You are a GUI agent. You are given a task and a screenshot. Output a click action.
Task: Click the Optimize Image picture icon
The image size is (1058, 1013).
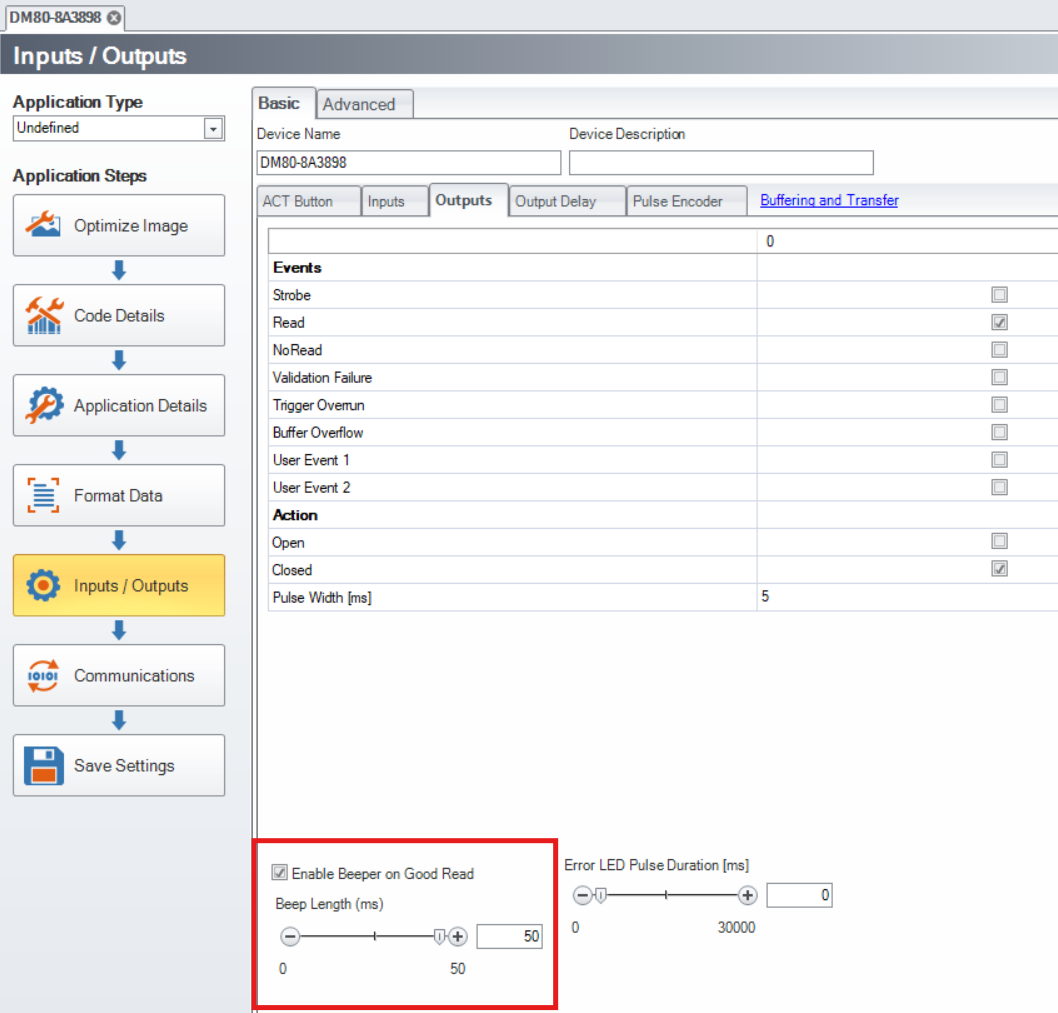point(43,225)
